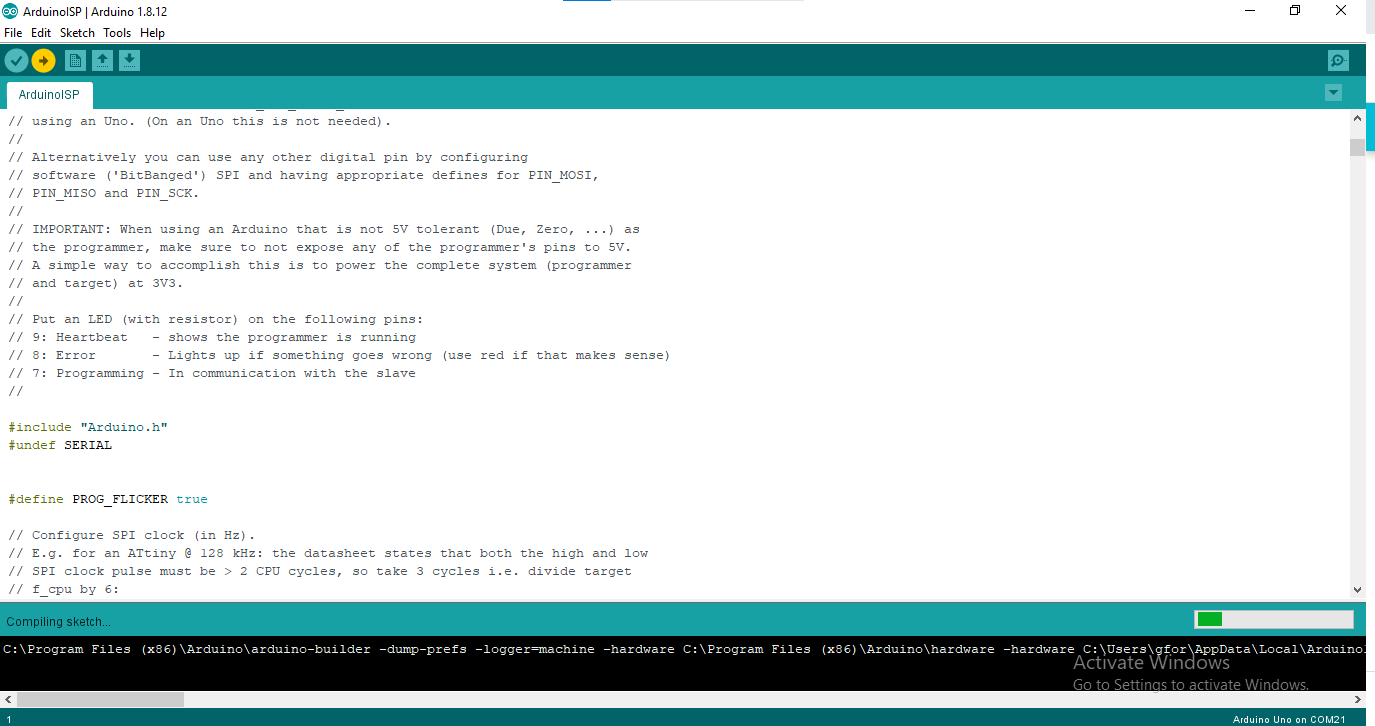Open the Sketch menu
Image resolution: width=1375 pixels, height=726 pixels.
point(77,33)
